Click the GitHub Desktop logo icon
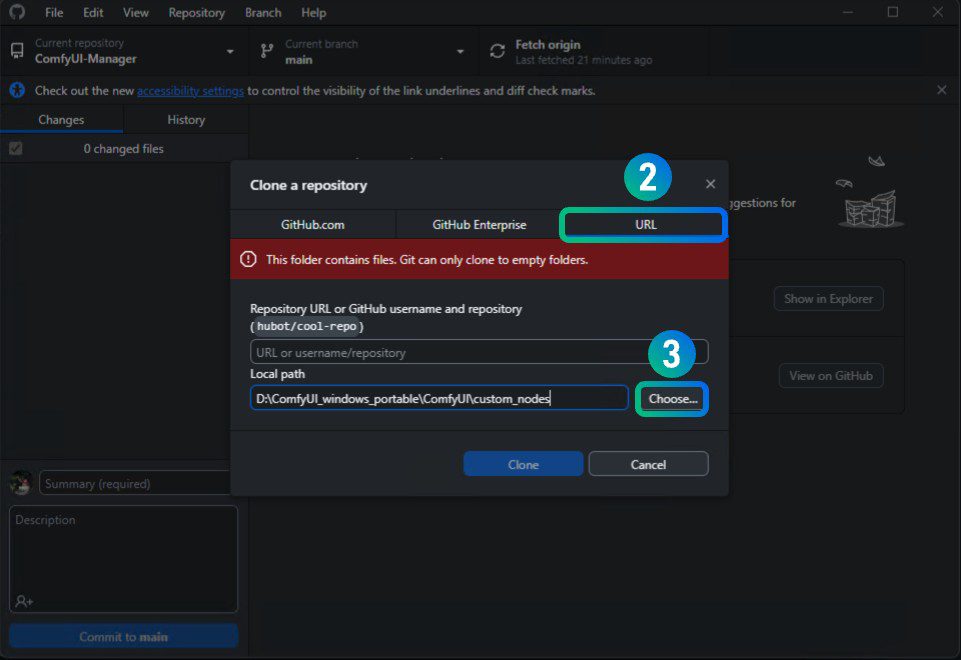961x660 pixels. 17,12
